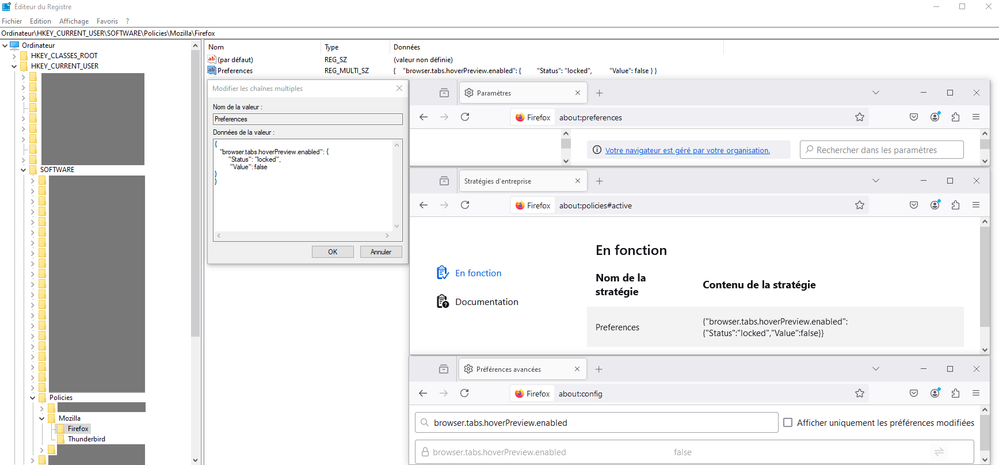Viewport: 999px width, 465px height.
Task: Open account icon in about:preferences window
Action: pyautogui.click(x=935, y=117)
